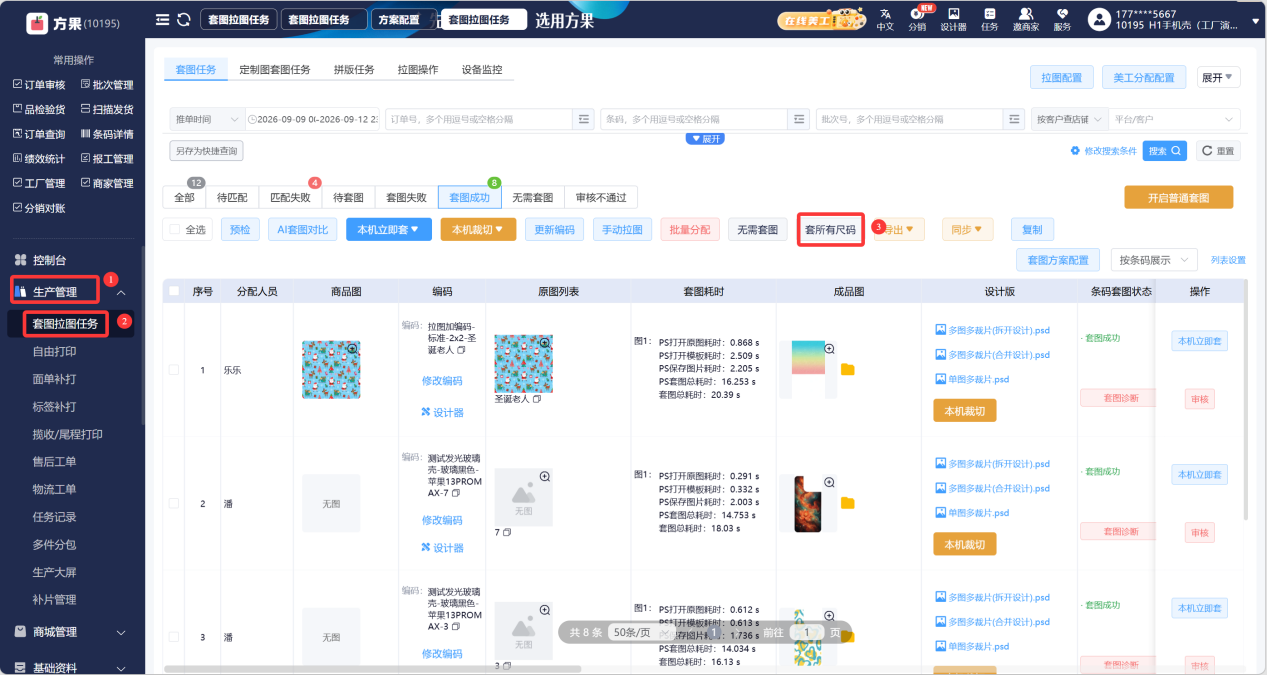Image resolution: width=1267 pixels, height=675 pixels.
Task: Open the 同步 dropdown button
Action: pos(967,229)
